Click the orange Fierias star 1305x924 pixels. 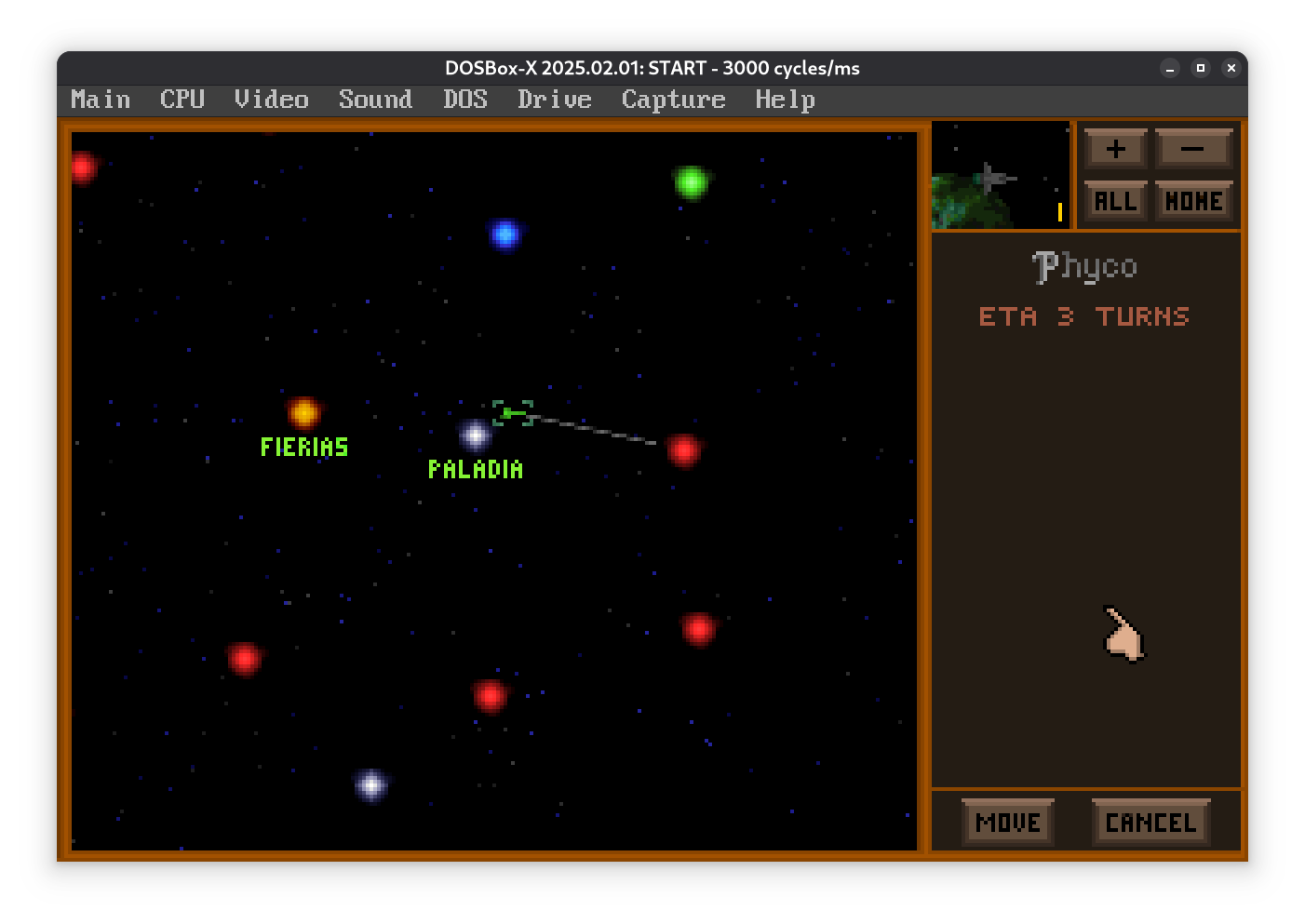coord(303,412)
